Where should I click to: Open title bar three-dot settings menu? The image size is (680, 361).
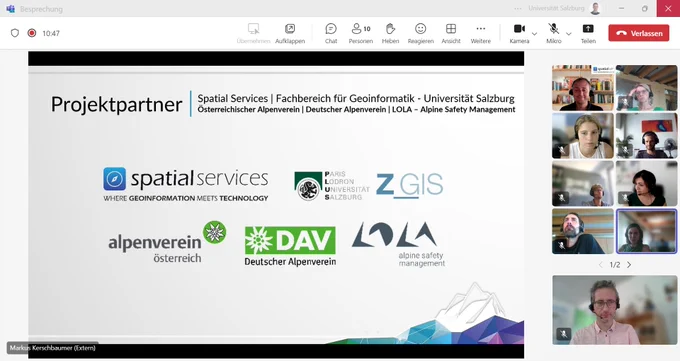coord(518,8)
